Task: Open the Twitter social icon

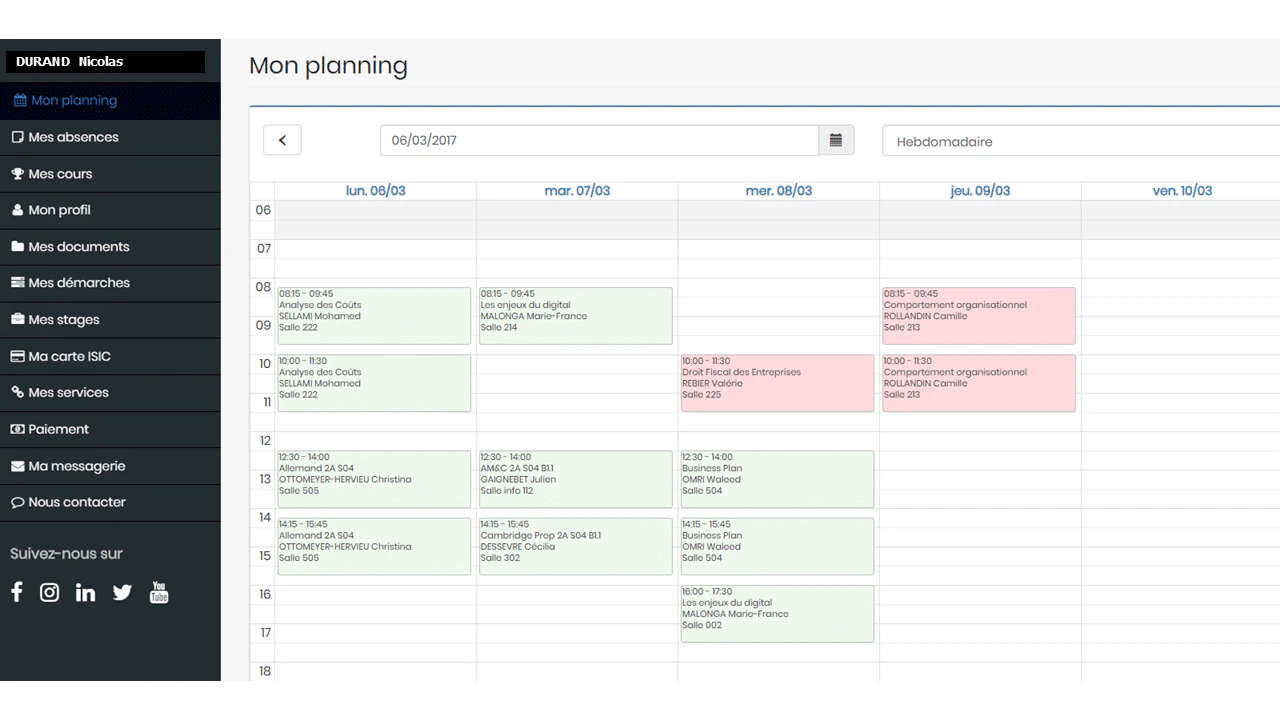Action: click(122, 592)
